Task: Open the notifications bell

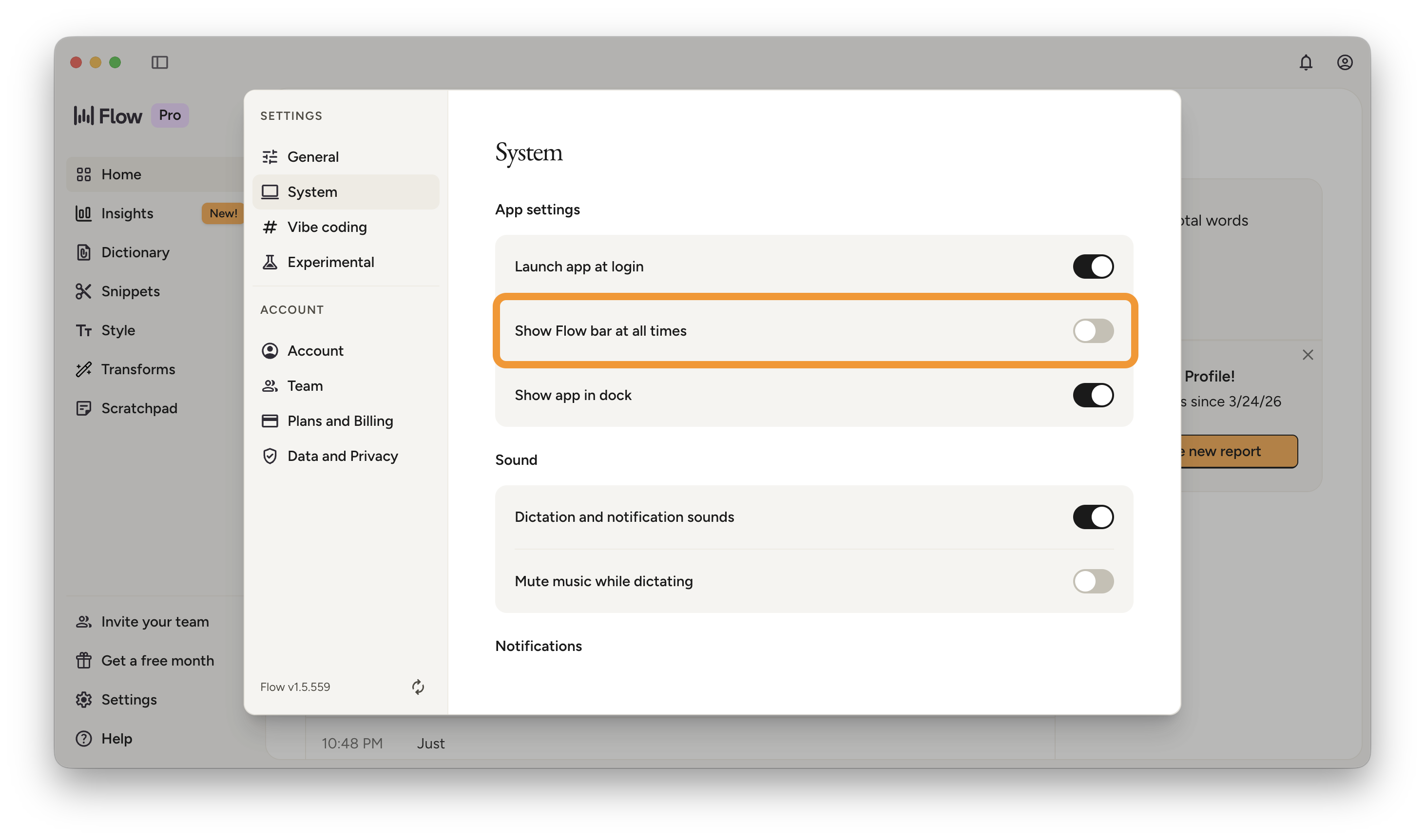Action: tap(1306, 62)
